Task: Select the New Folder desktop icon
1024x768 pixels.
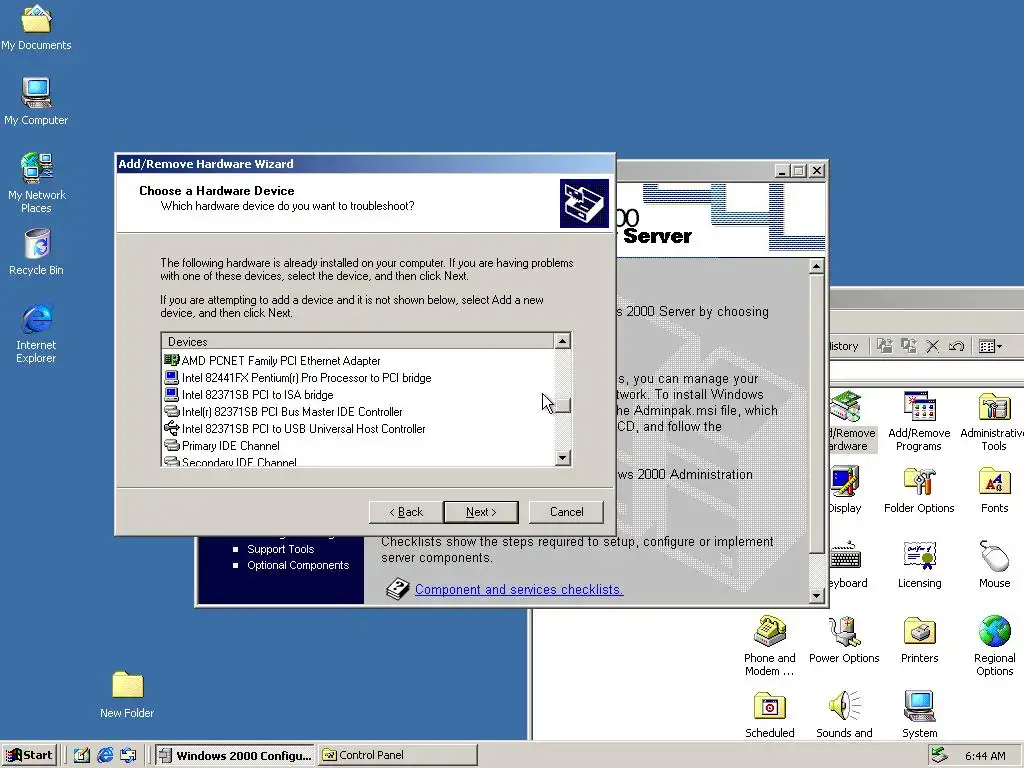Action: (x=127, y=695)
